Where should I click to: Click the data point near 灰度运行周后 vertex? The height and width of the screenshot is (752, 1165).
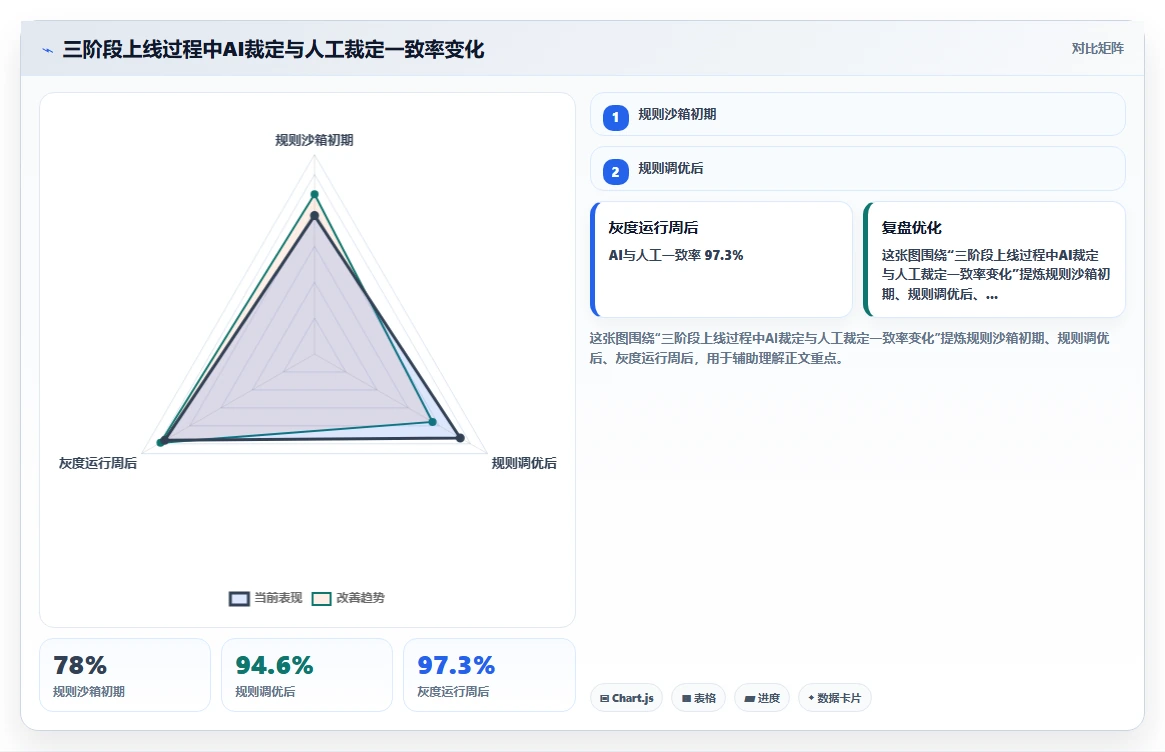[161, 442]
